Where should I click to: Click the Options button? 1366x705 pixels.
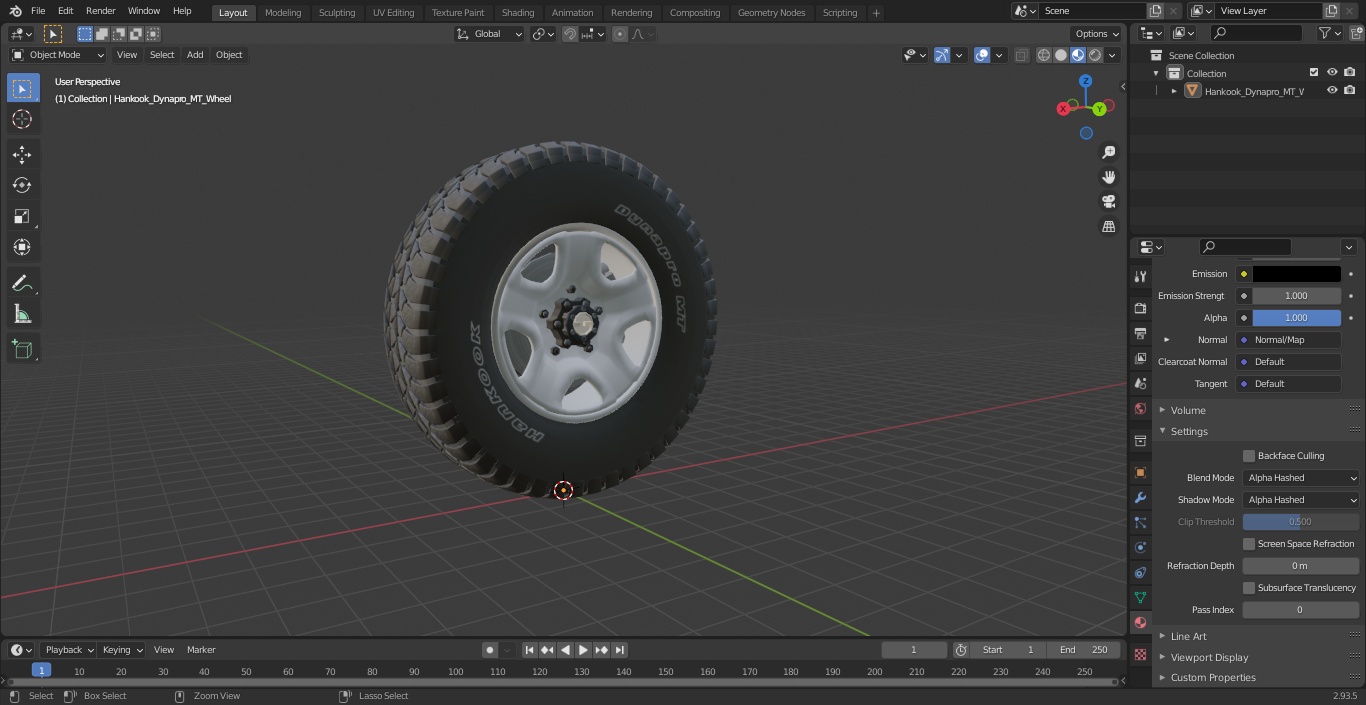point(1097,34)
